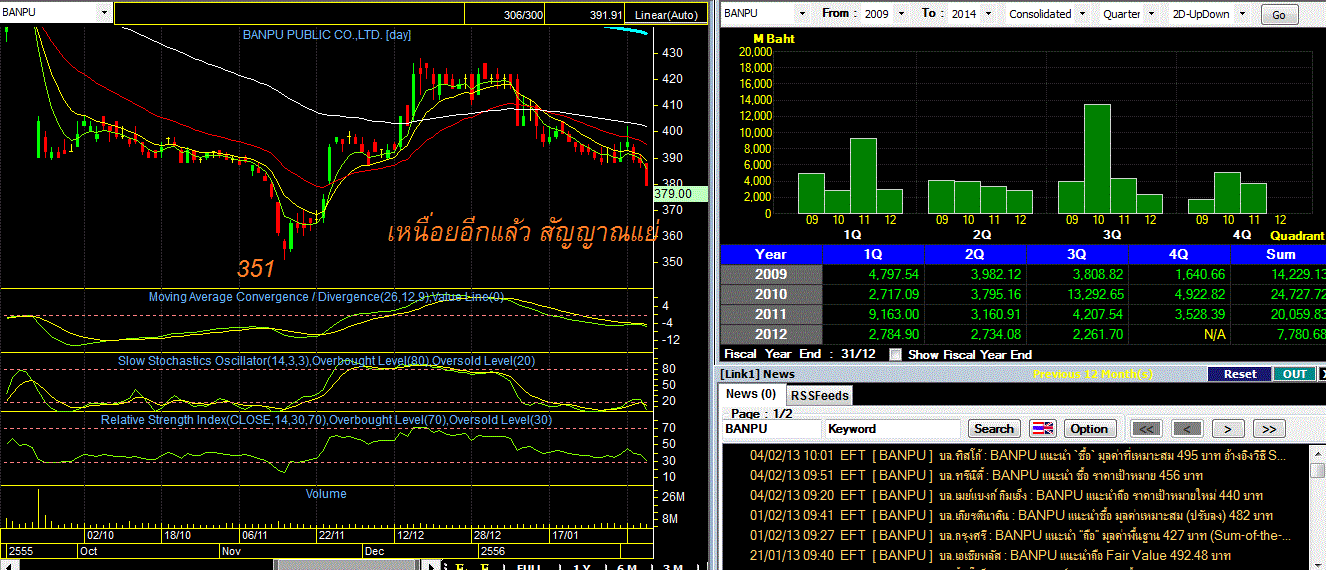Viewport: 1326px width, 570px height.
Task: Switch to the News (0) tab
Action: 751,395
